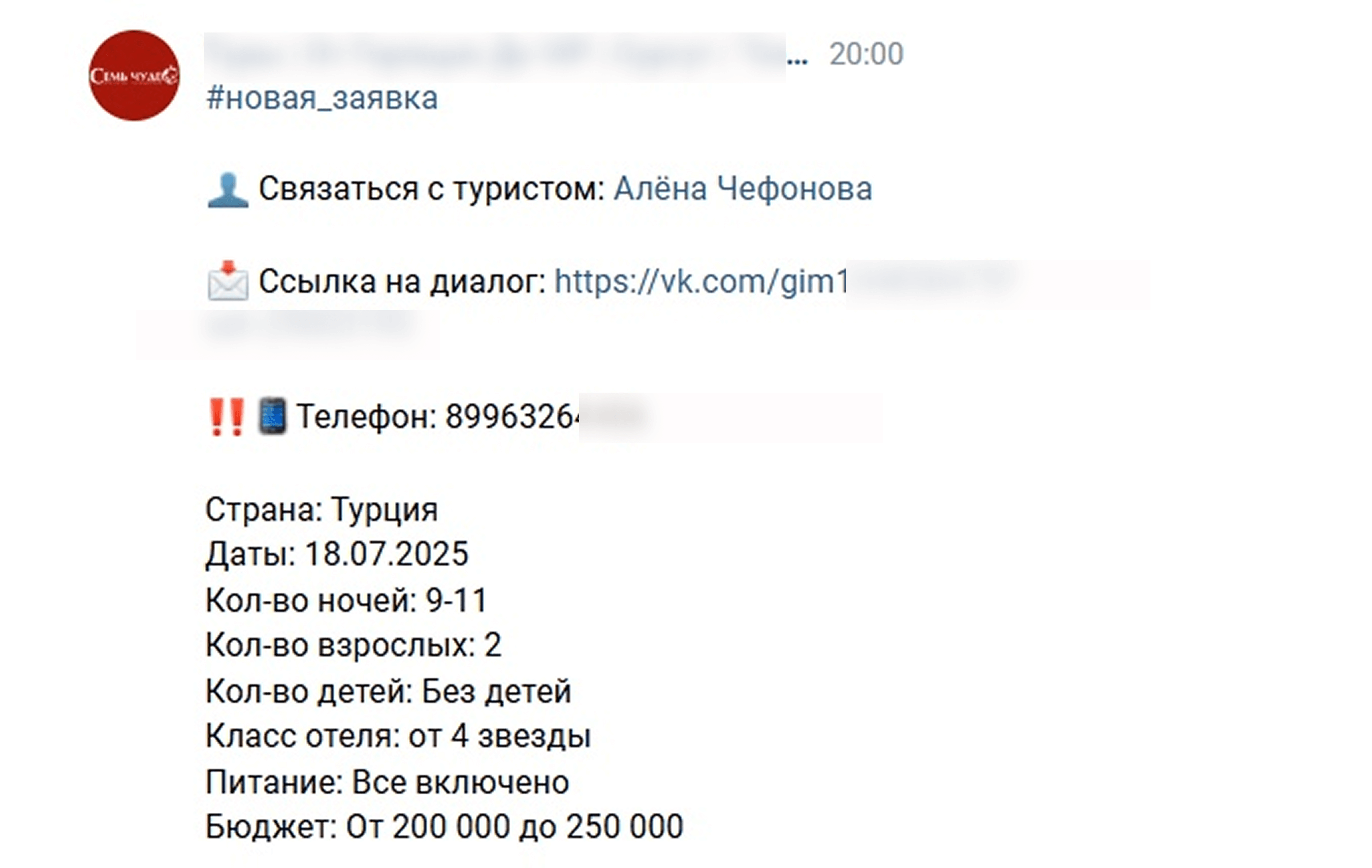Click the Кол-во детей: Без детей line

point(388,691)
